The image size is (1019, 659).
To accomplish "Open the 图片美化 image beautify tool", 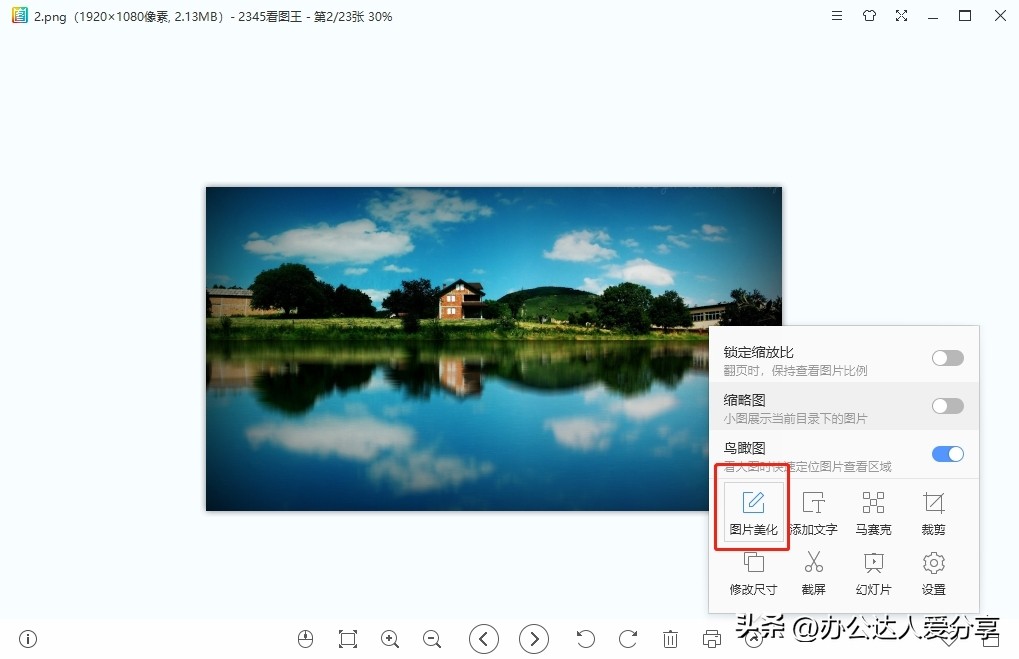I will (753, 511).
